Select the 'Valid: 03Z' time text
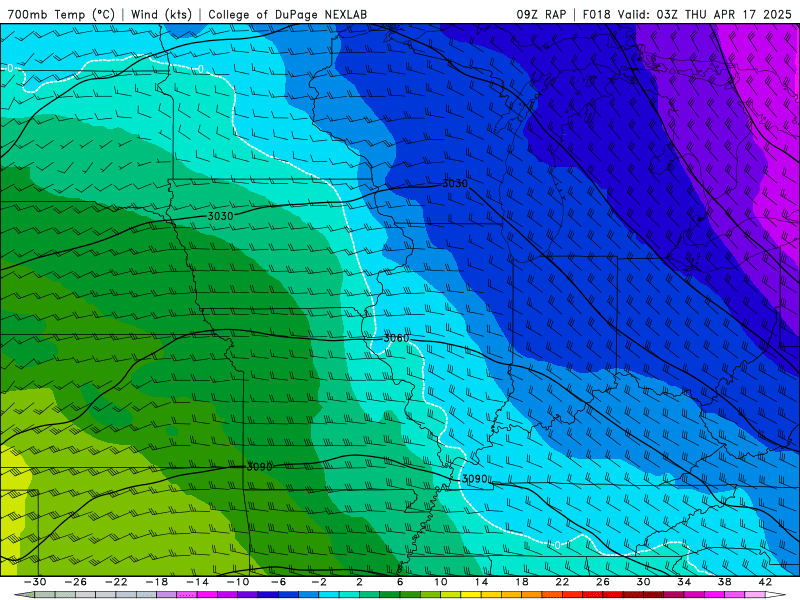The height and width of the screenshot is (600, 800). pos(648,14)
